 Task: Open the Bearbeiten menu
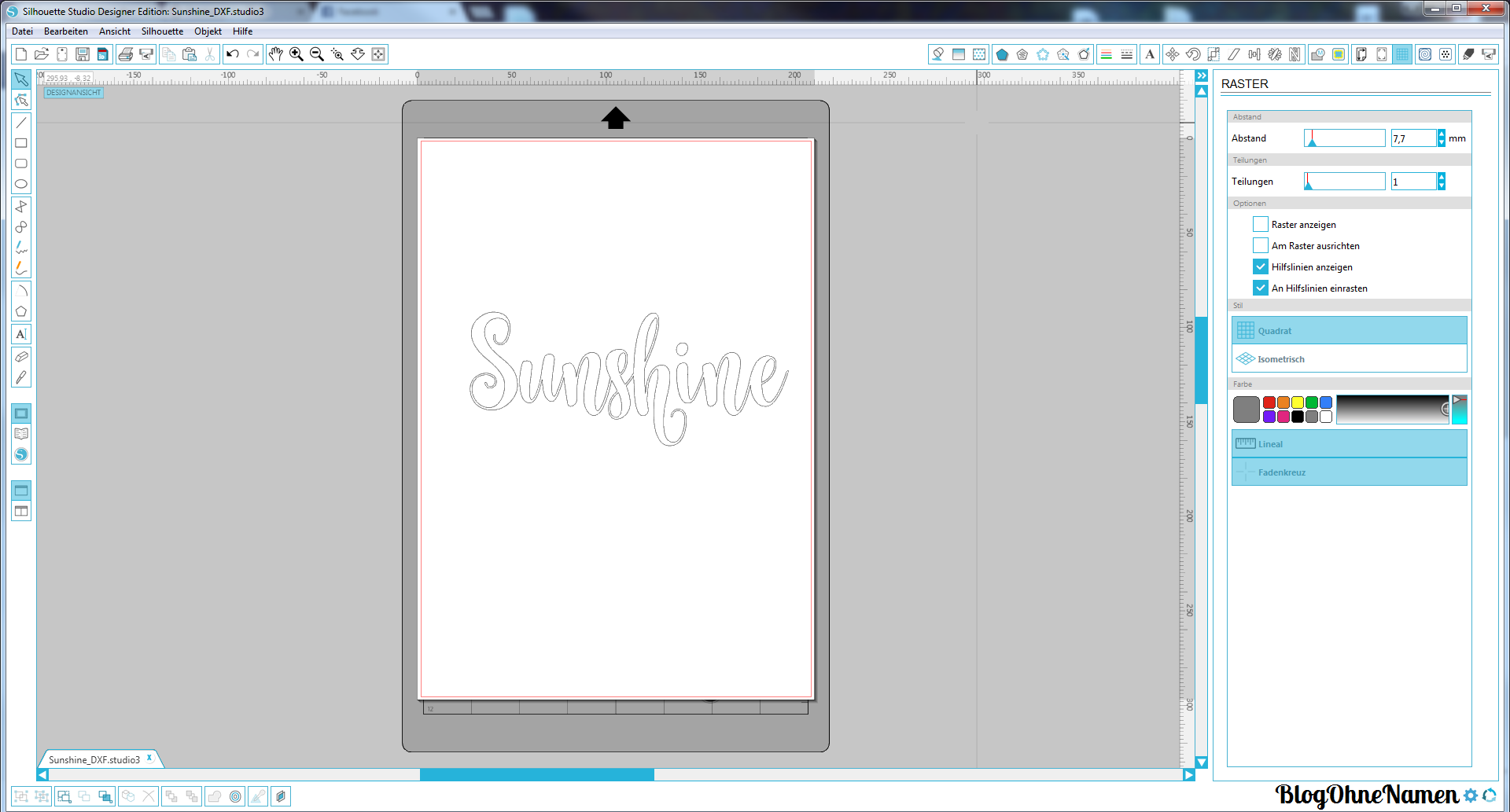click(x=65, y=31)
